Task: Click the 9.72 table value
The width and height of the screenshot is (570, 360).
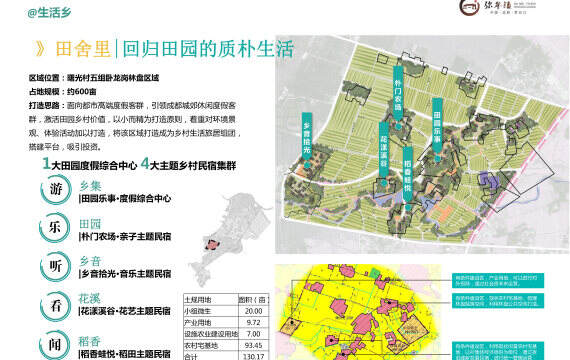Action: (254, 323)
